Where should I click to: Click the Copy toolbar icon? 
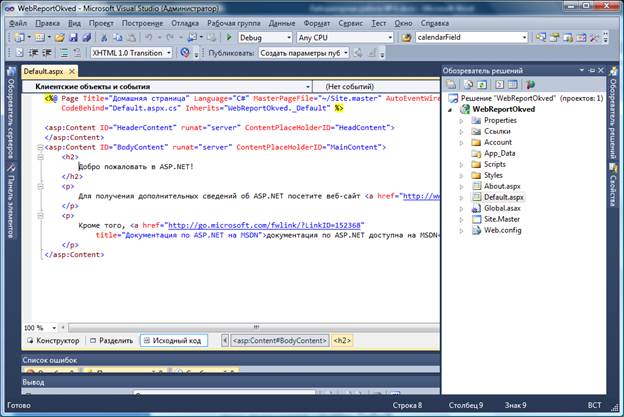tap(117, 38)
